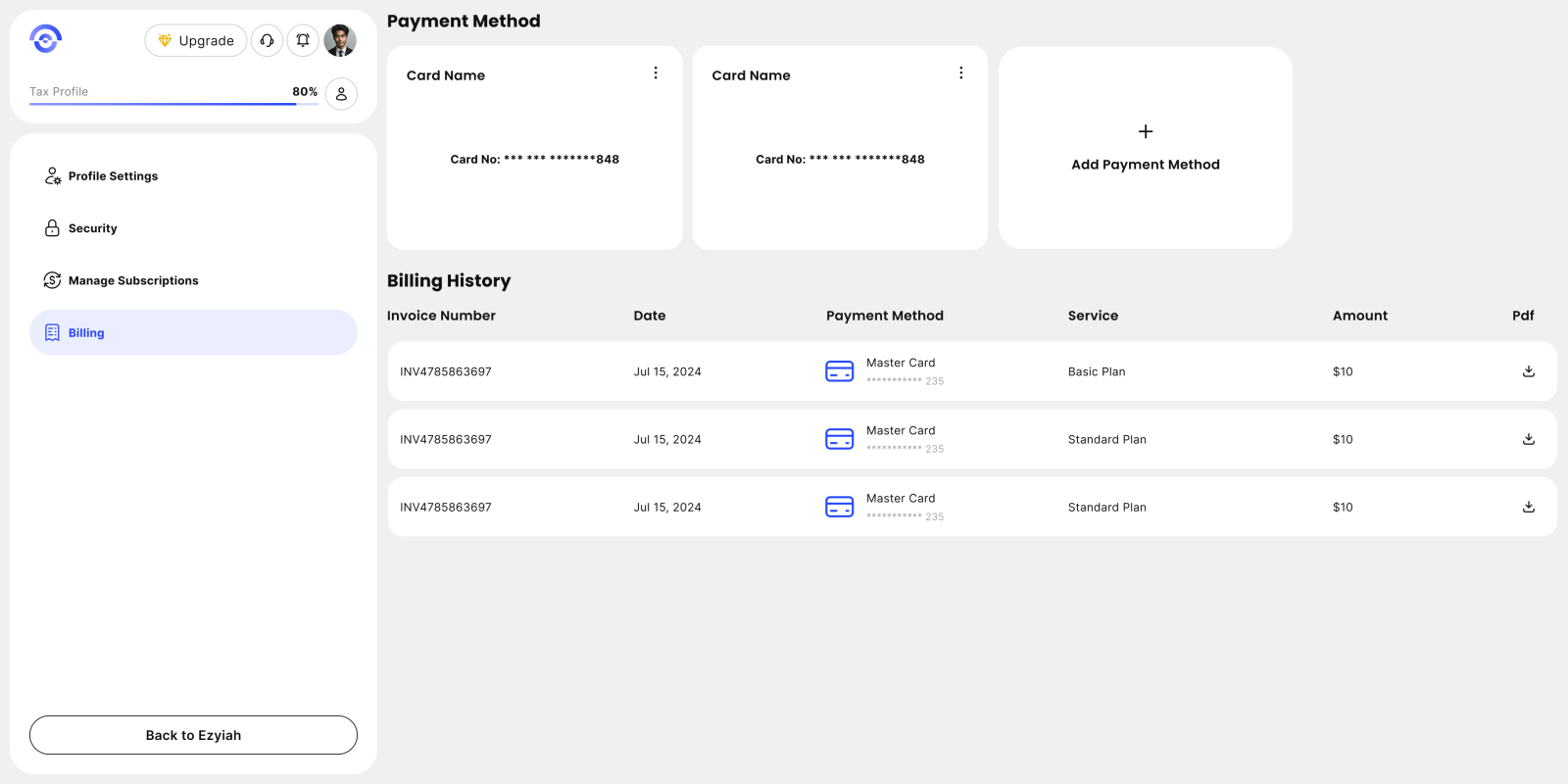Download PDF for the last invoice row
This screenshot has height=784, width=1568.
pyautogui.click(x=1528, y=507)
